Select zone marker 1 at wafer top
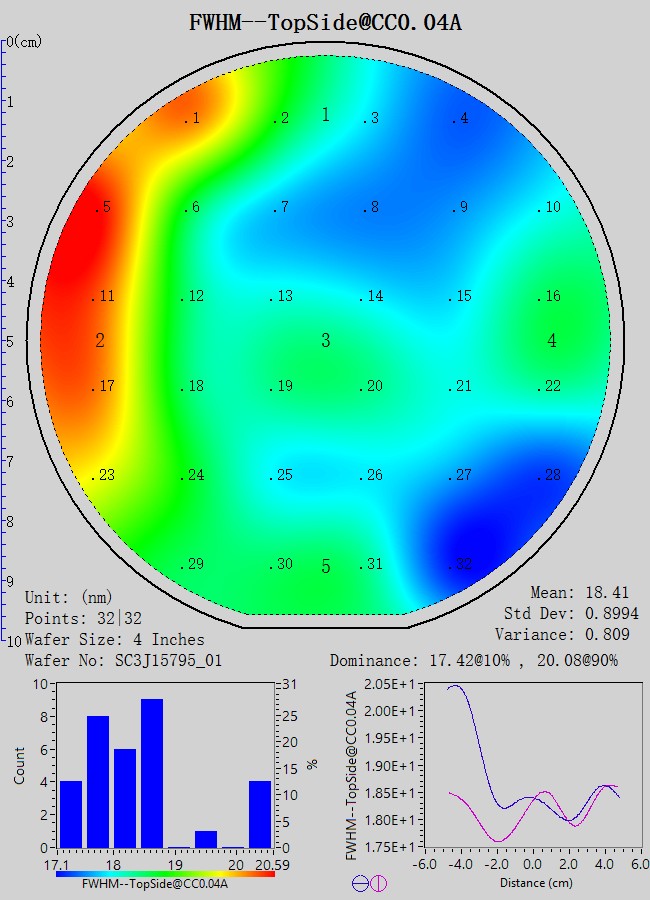650x900 pixels. point(325,115)
